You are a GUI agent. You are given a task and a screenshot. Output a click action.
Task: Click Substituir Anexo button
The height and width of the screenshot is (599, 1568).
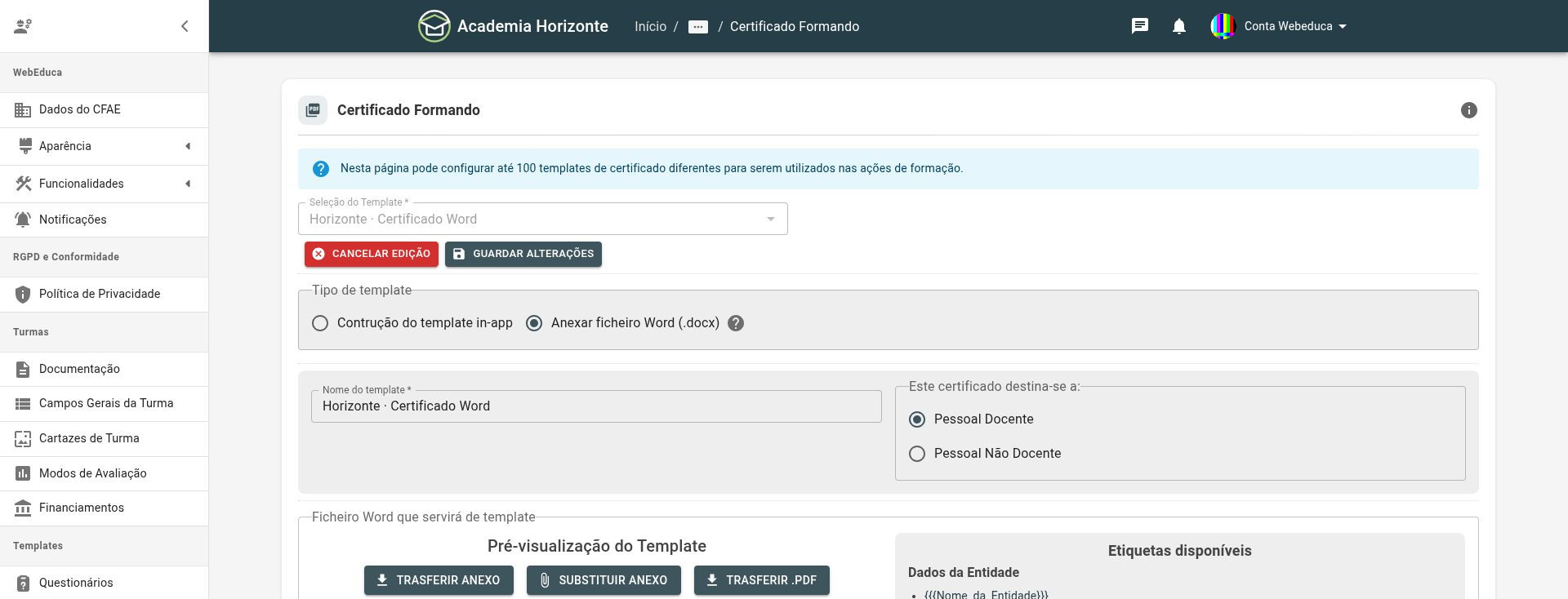[x=604, y=580]
